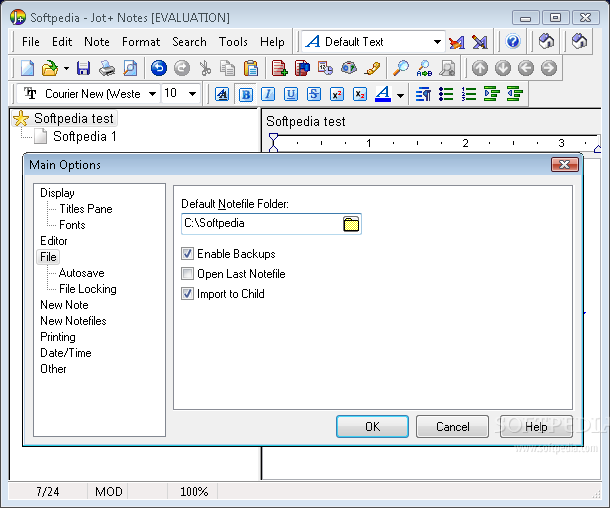Open the File menu

tap(31, 42)
